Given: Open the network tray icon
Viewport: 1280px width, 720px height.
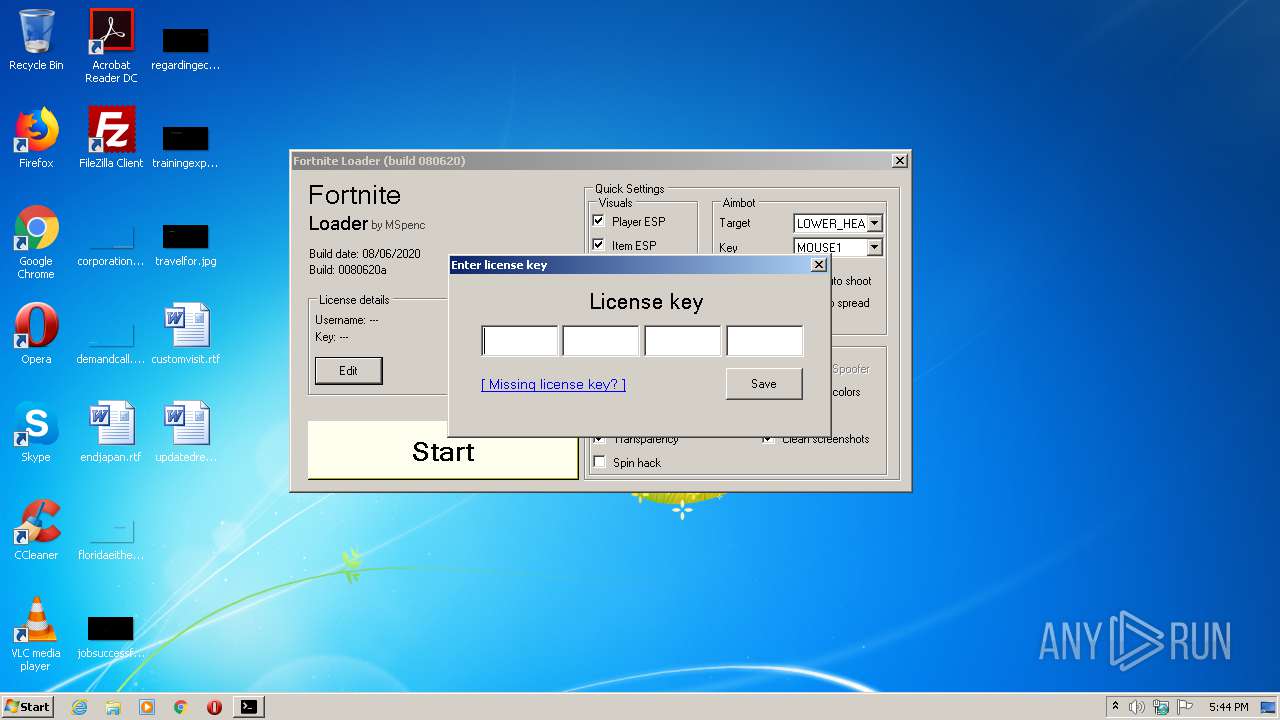Looking at the screenshot, I should 1161,707.
